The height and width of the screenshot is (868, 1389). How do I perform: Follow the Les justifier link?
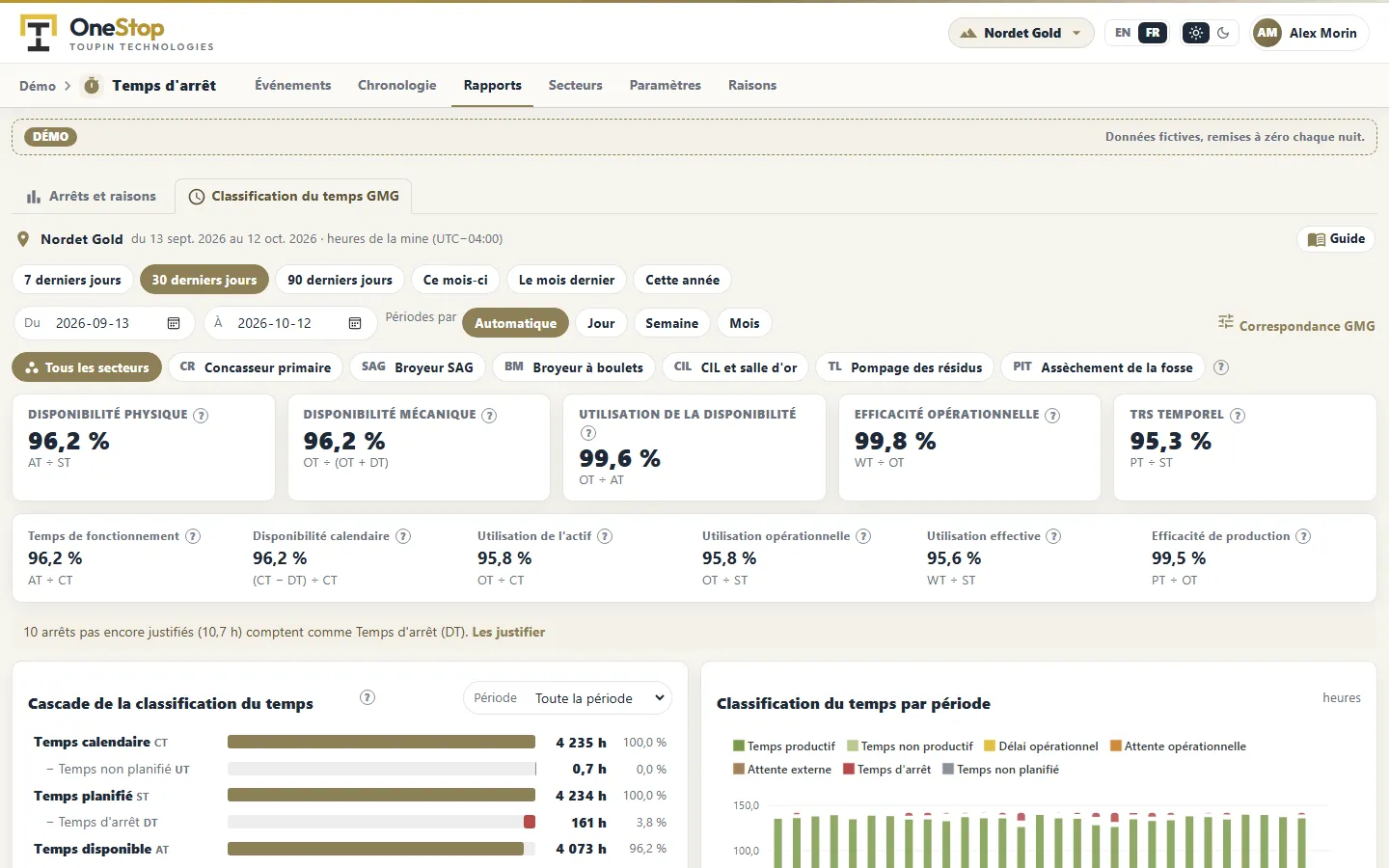click(508, 633)
